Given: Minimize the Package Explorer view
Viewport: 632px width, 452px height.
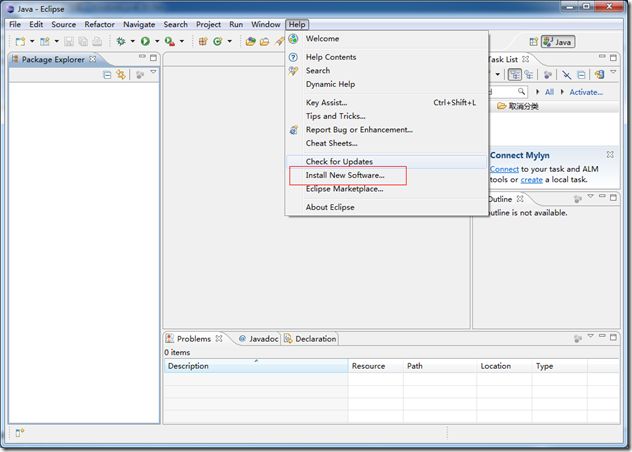Looking at the screenshot, I should (142, 57).
